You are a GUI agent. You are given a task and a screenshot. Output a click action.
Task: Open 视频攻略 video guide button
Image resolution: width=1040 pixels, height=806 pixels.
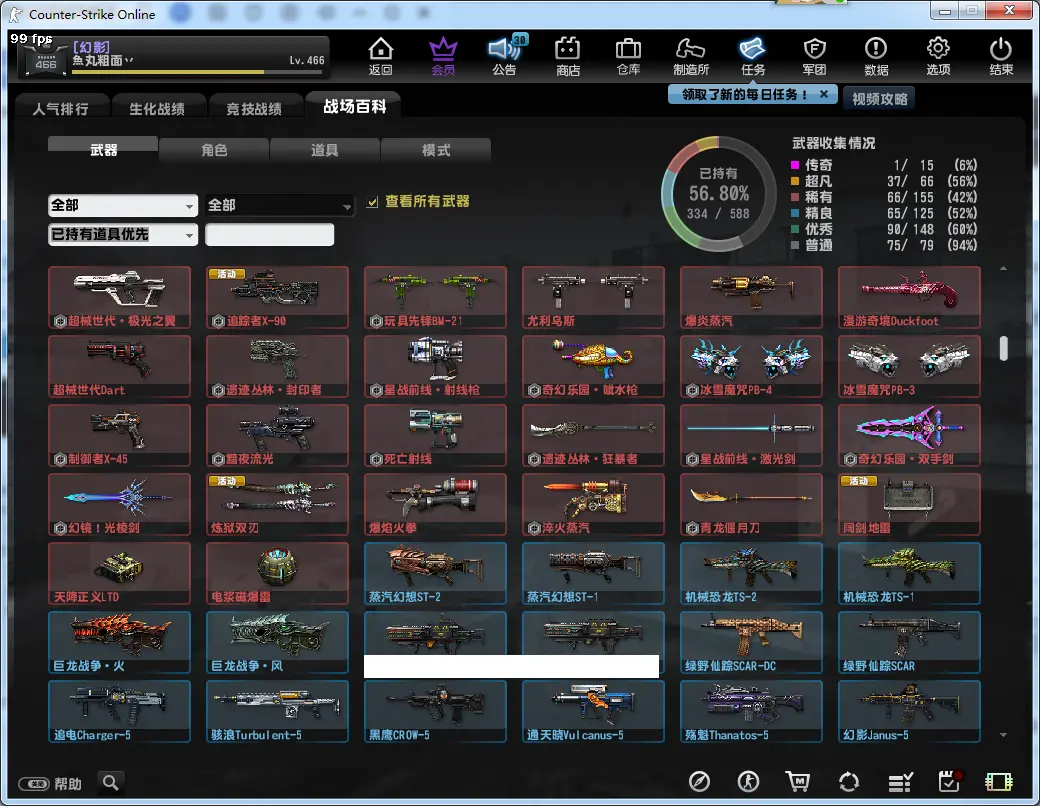coord(879,99)
